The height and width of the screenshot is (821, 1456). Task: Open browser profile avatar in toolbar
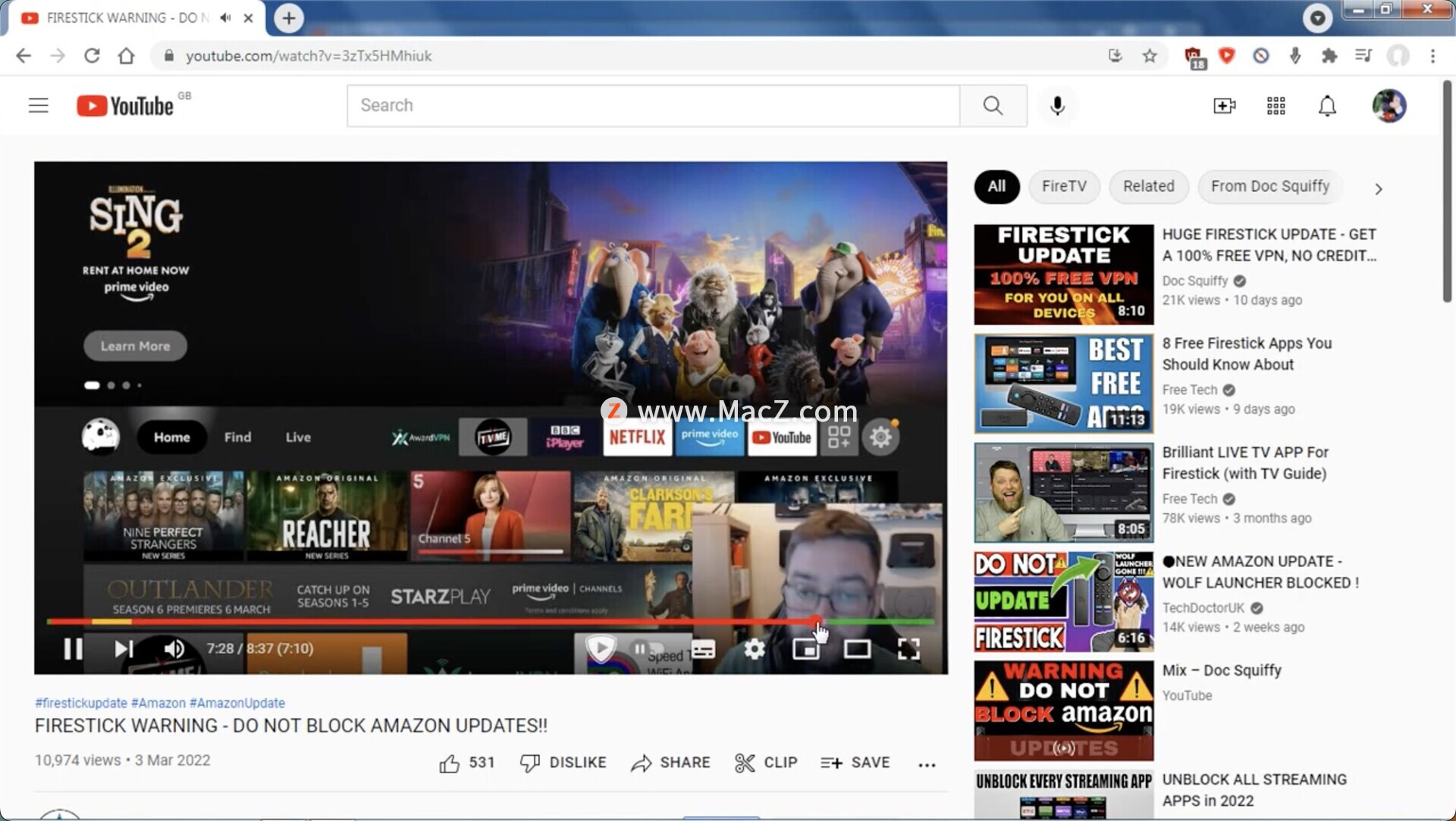coord(1398,56)
